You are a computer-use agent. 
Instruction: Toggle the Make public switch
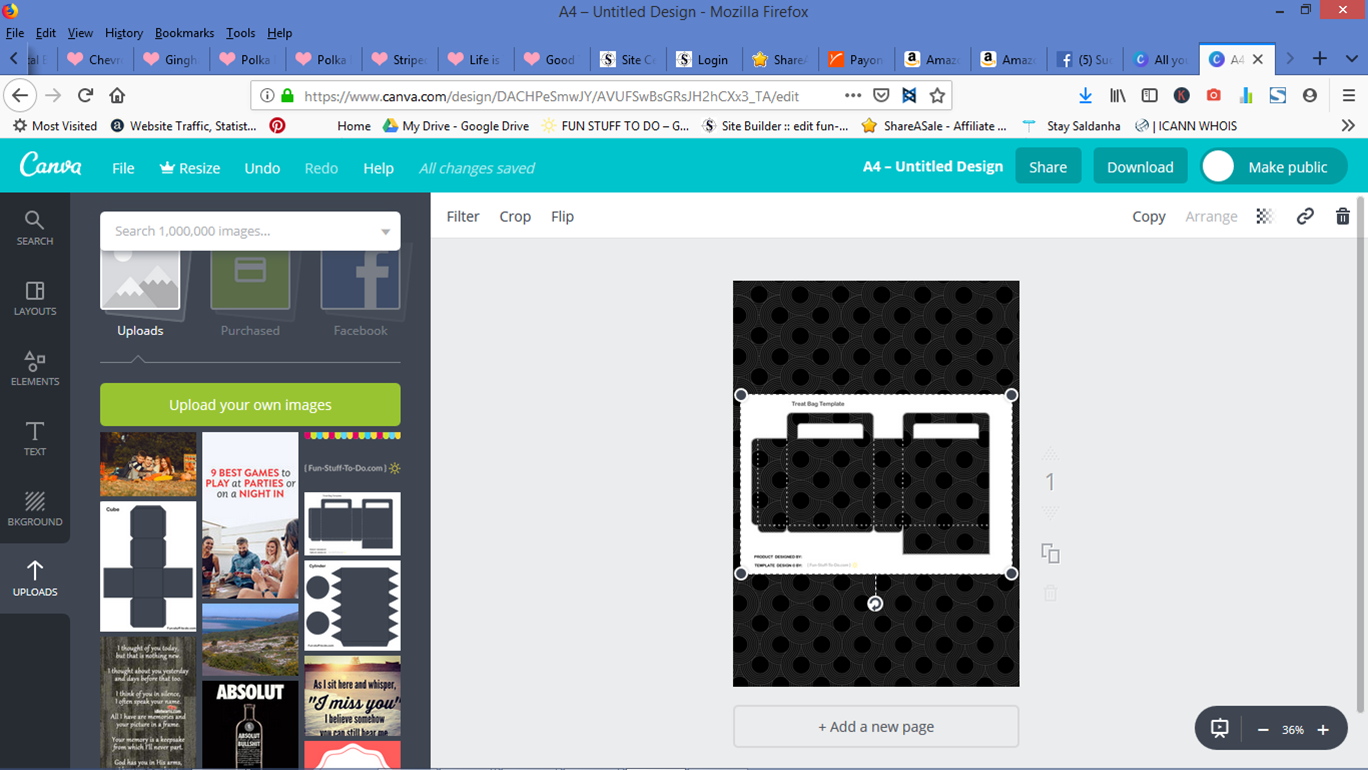pyautogui.click(x=1218, y=166)
